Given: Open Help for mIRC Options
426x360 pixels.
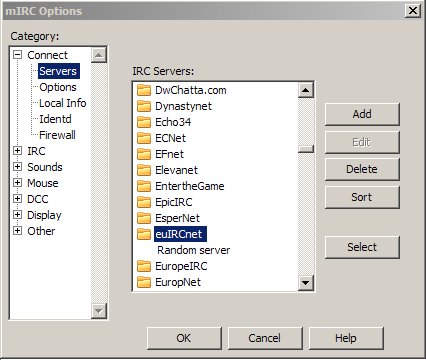Looking at the screenshot, I should (x=346, y=338).
